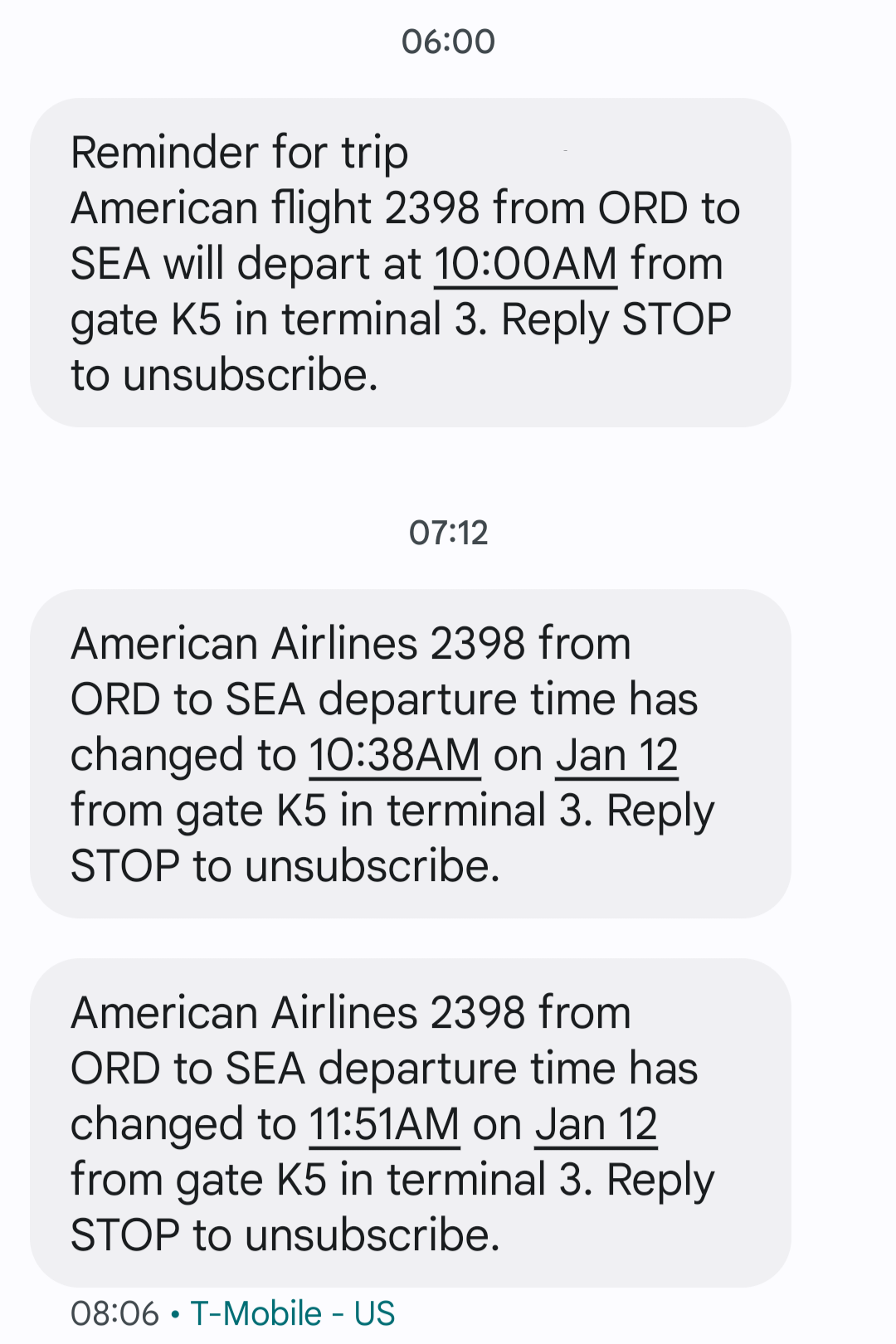
Task: Tap the 08:06 message time label
Action: coord(114,1314)
